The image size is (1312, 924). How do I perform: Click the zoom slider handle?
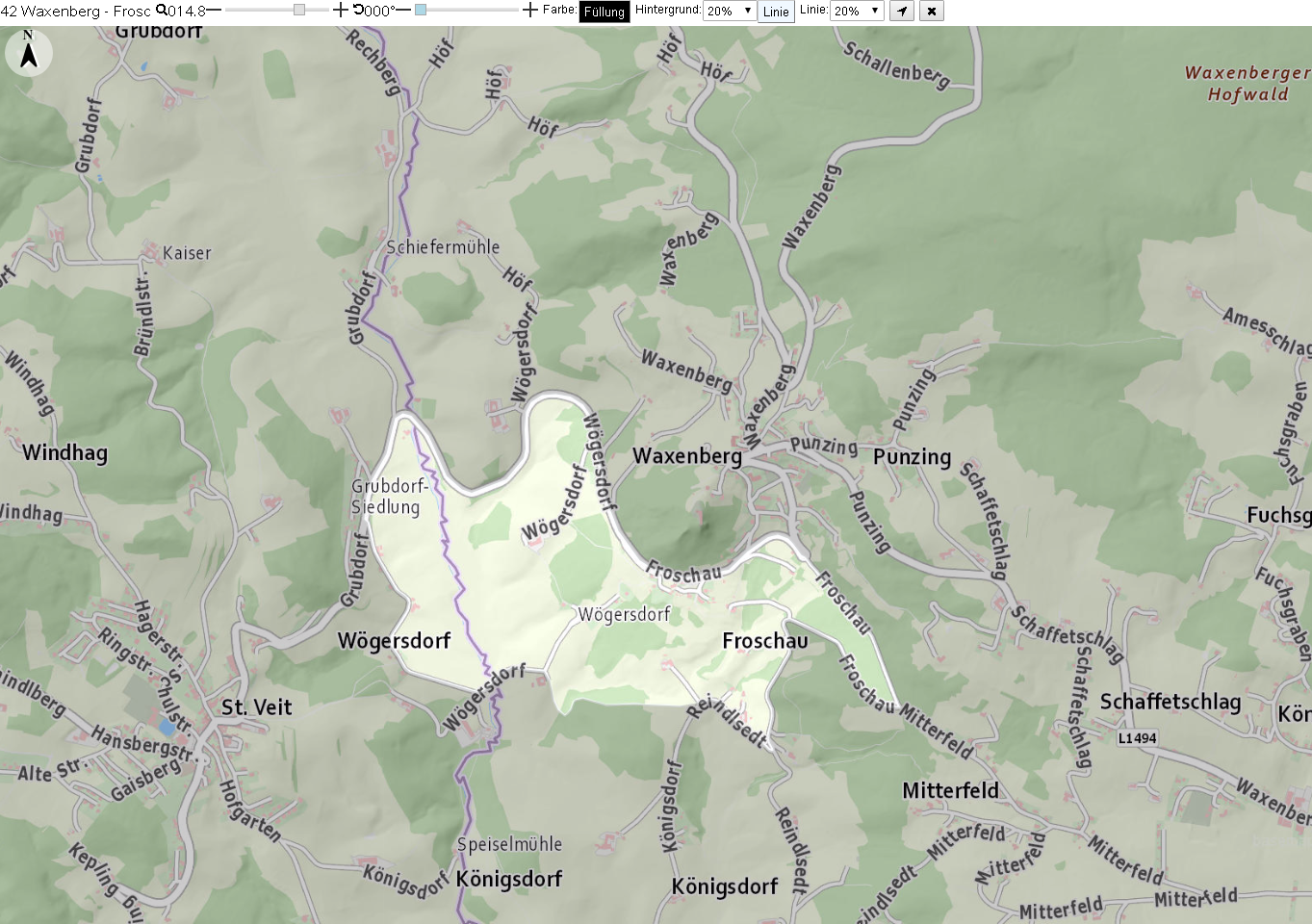point(299,10)
